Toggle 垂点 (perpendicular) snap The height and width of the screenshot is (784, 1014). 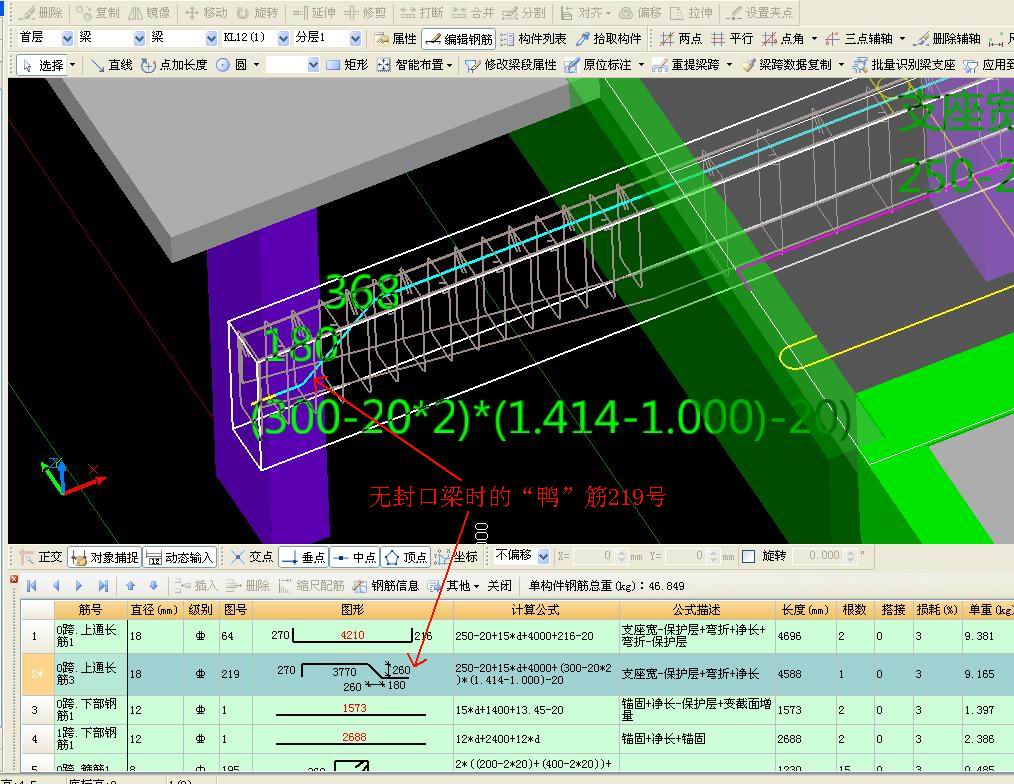[305, 557]
